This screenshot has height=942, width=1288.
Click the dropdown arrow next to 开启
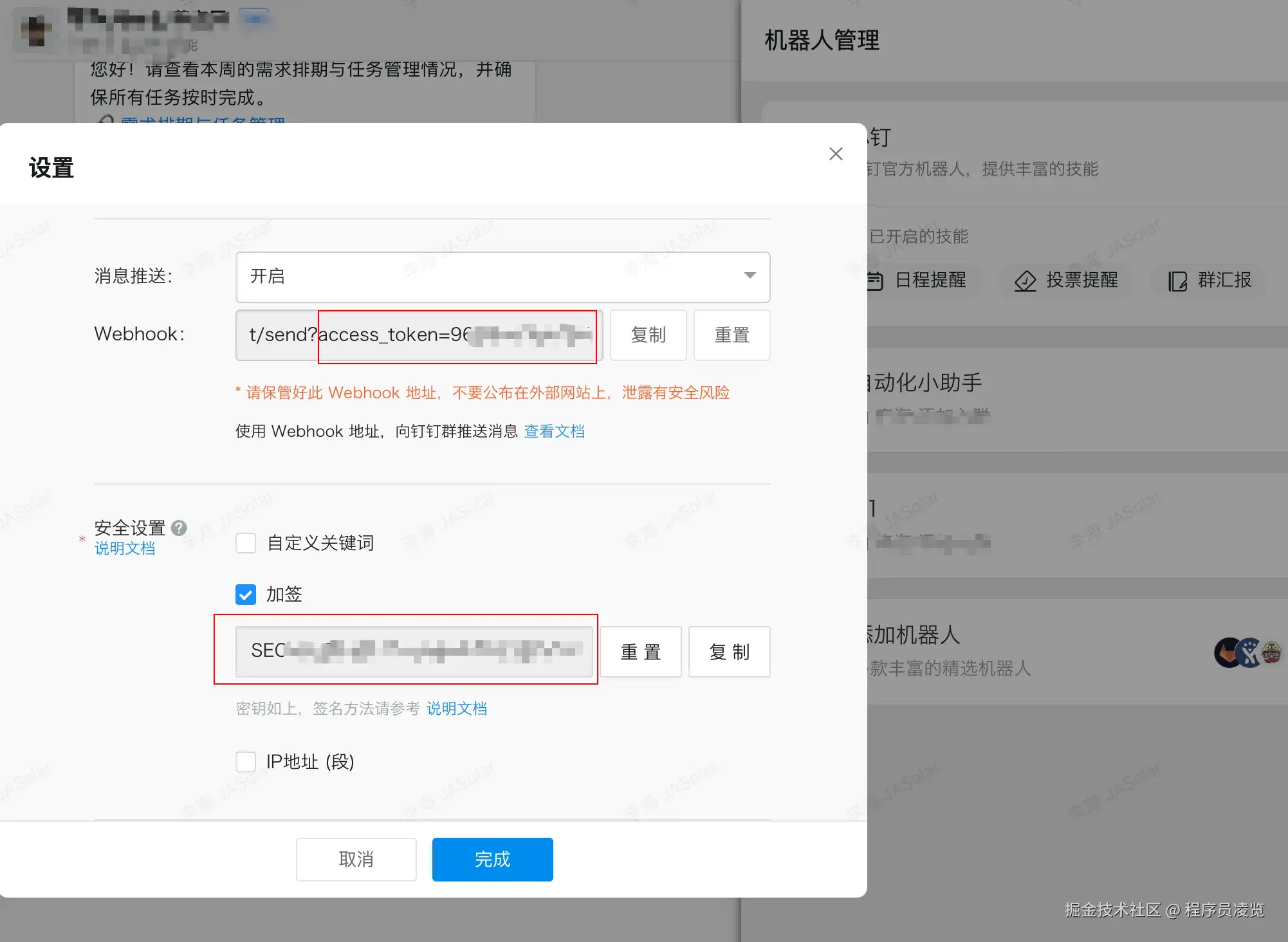point(750,275)
